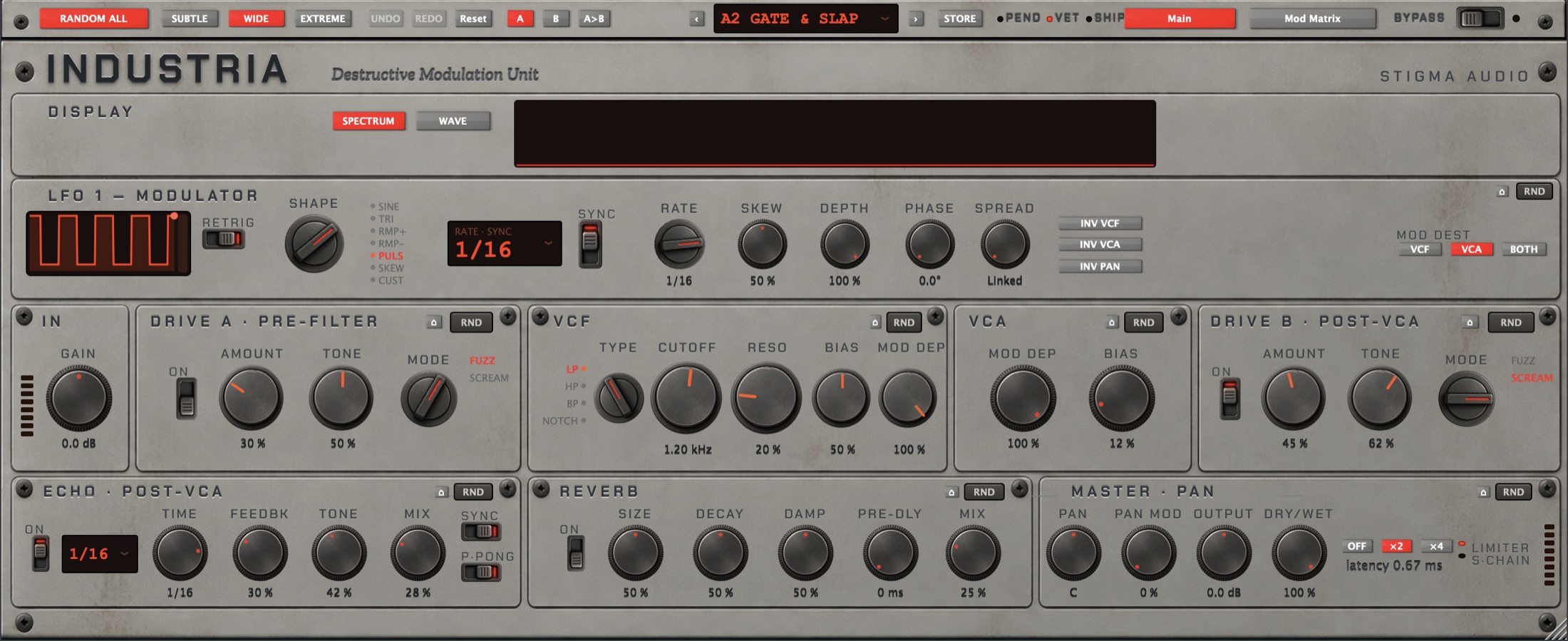Lock the Drive A Pre-Filter section
Viewport: 1568px width, 641px height.
pos(434,322)
